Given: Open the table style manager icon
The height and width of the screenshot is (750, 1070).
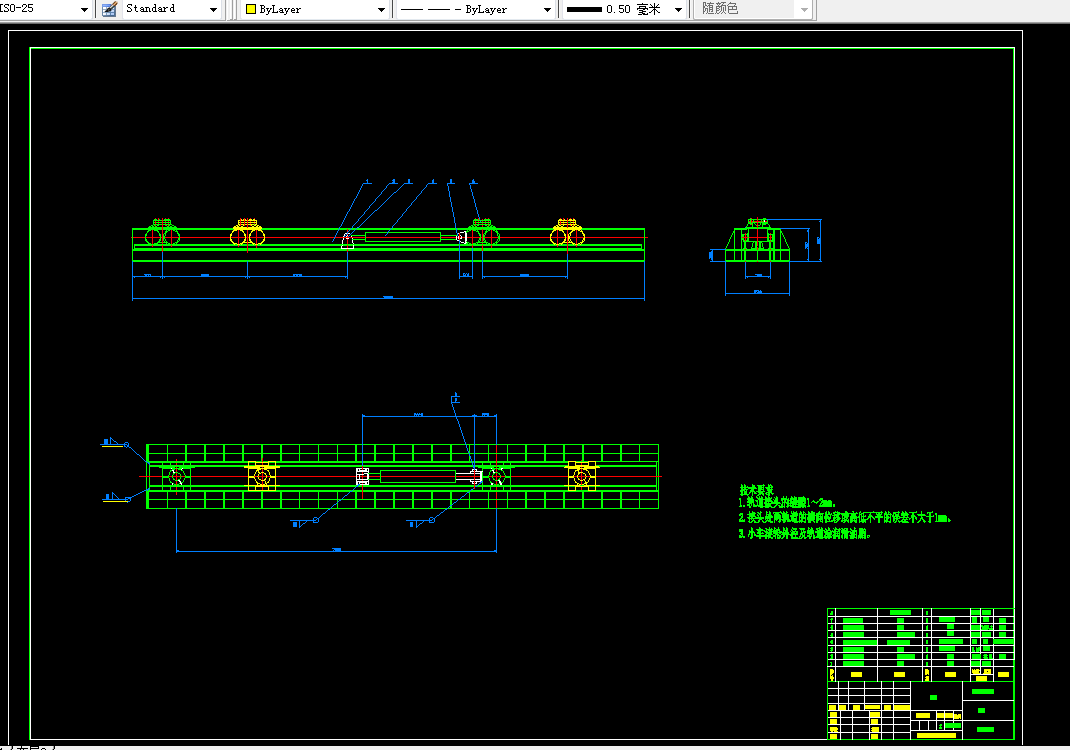Looking at the screenshot, I should [x=109, y=9].
